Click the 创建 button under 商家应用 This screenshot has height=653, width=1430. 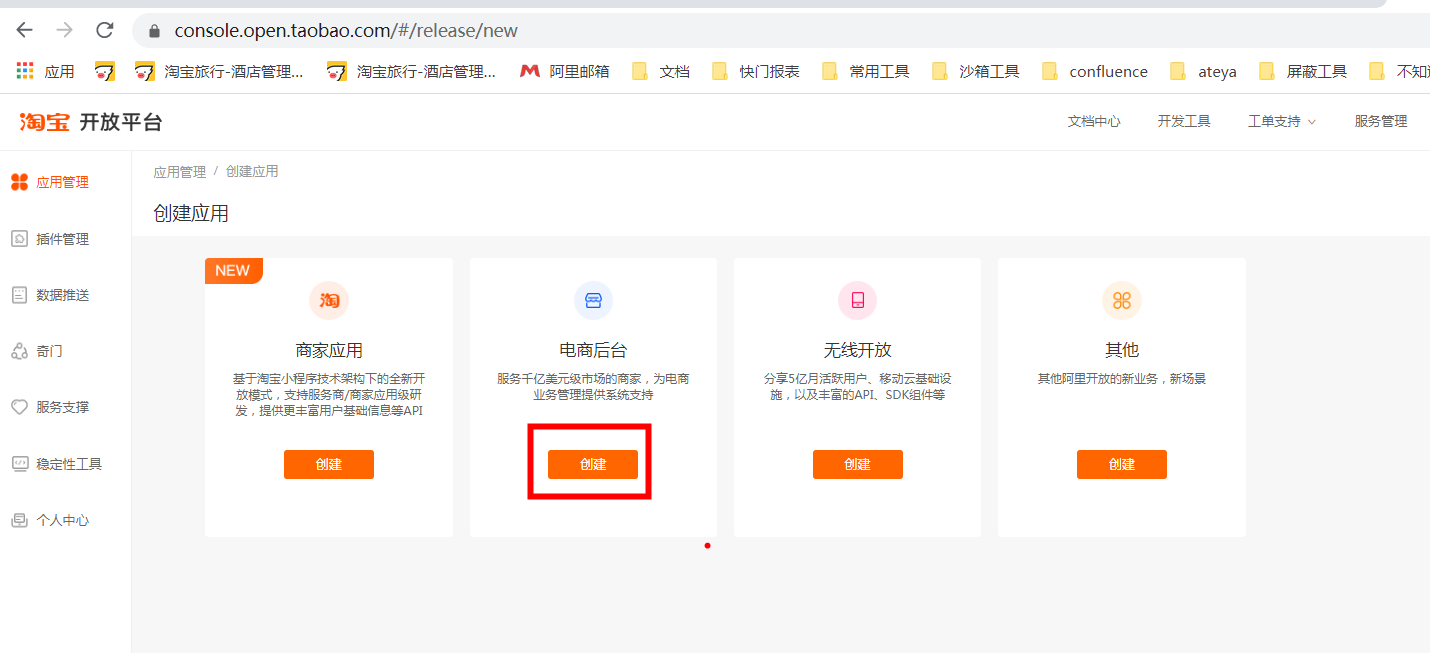click(329, 464)
